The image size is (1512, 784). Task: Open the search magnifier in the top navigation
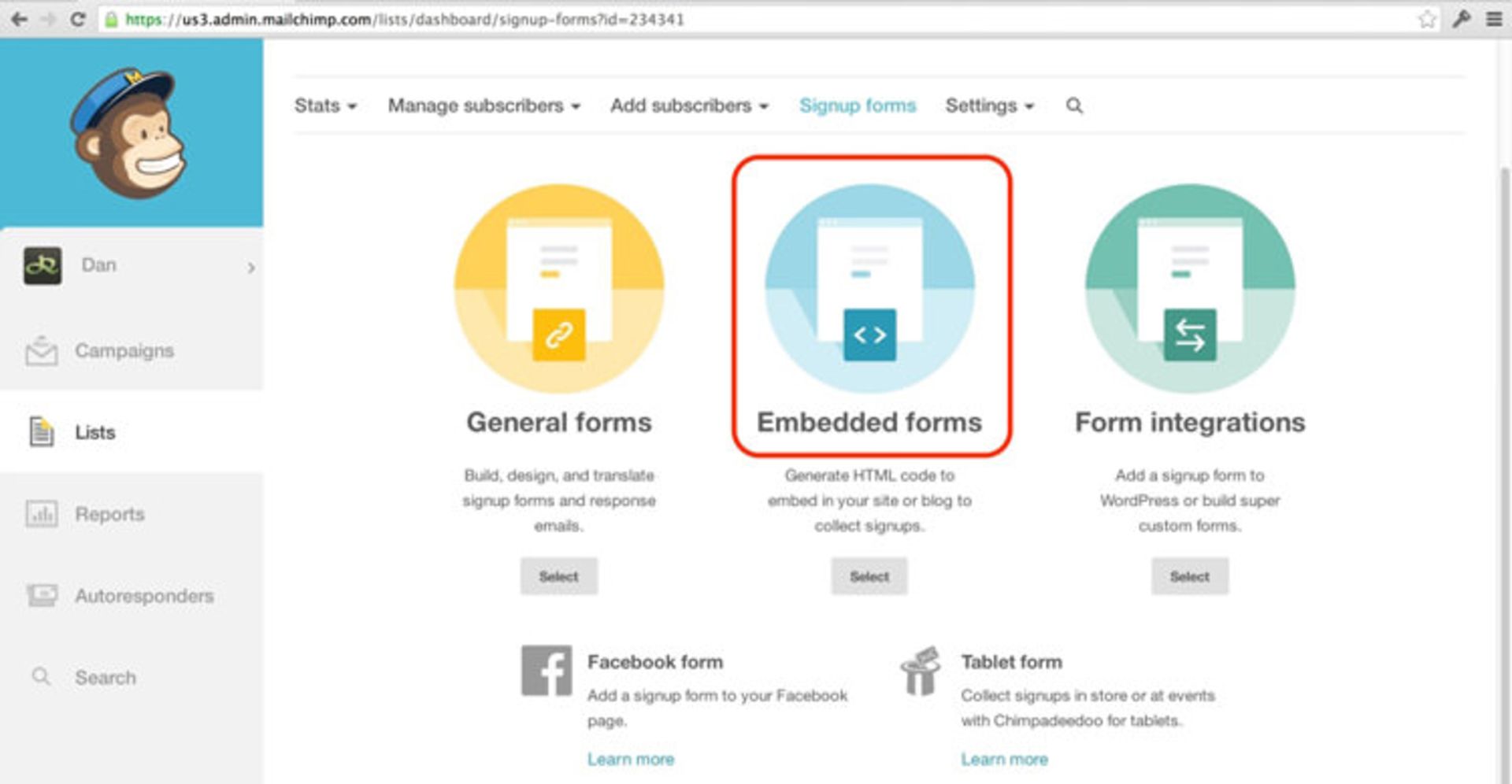click(x=1074, y=105)
